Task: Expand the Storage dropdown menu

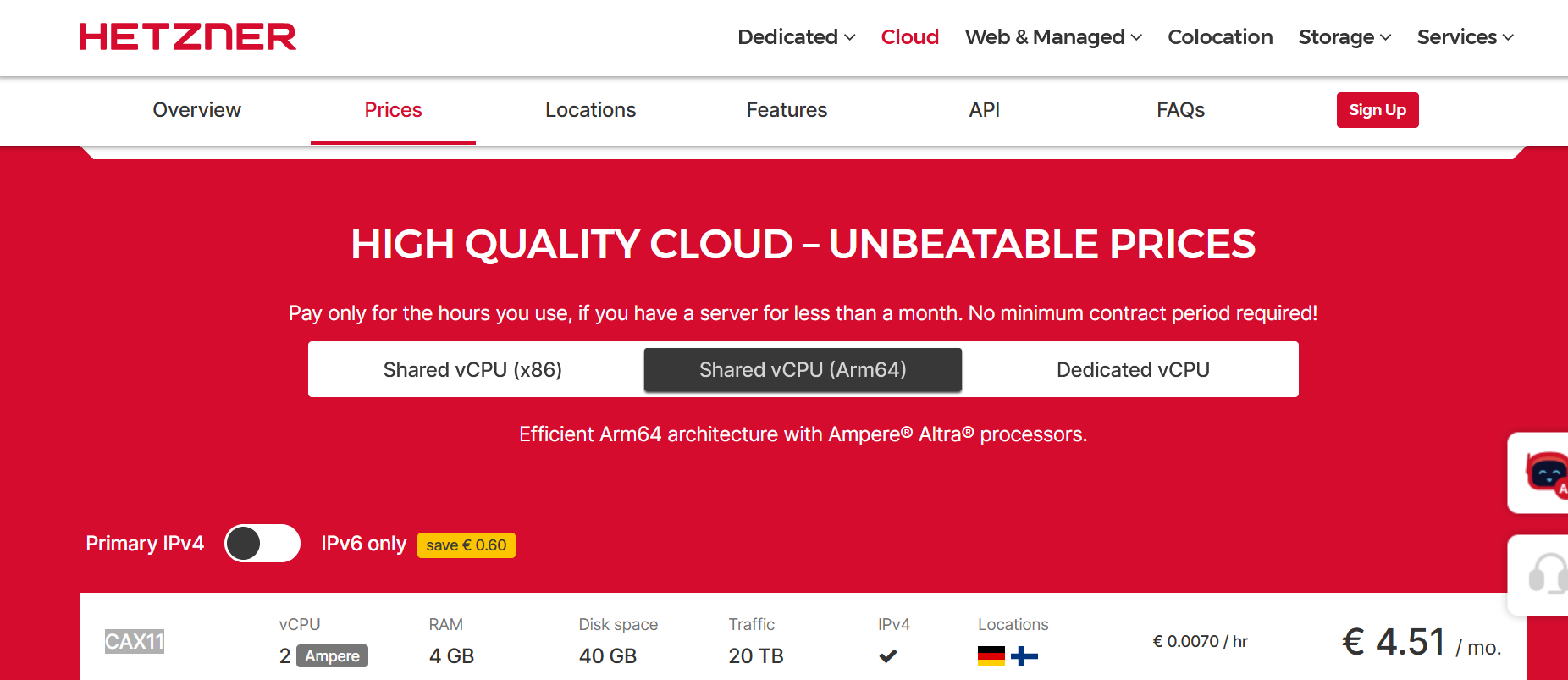Action: [x=1344, y=37]
